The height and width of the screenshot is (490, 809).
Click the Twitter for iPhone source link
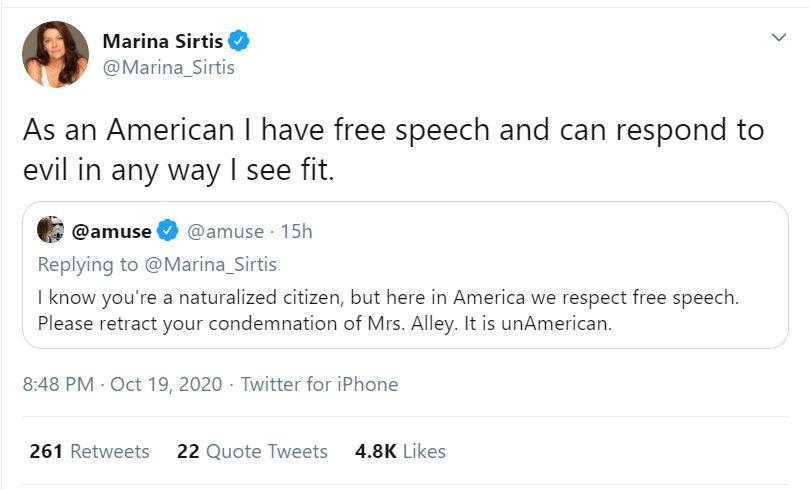[x=319, y=384]
